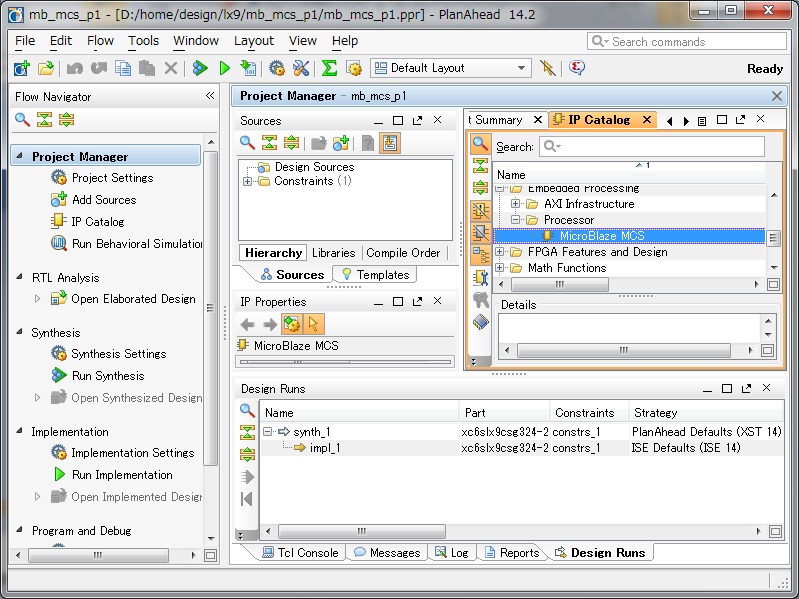Click Collapse All icon in Flow Navigator
This screenshot has width=799, height=599.
[x=44, y=120]
